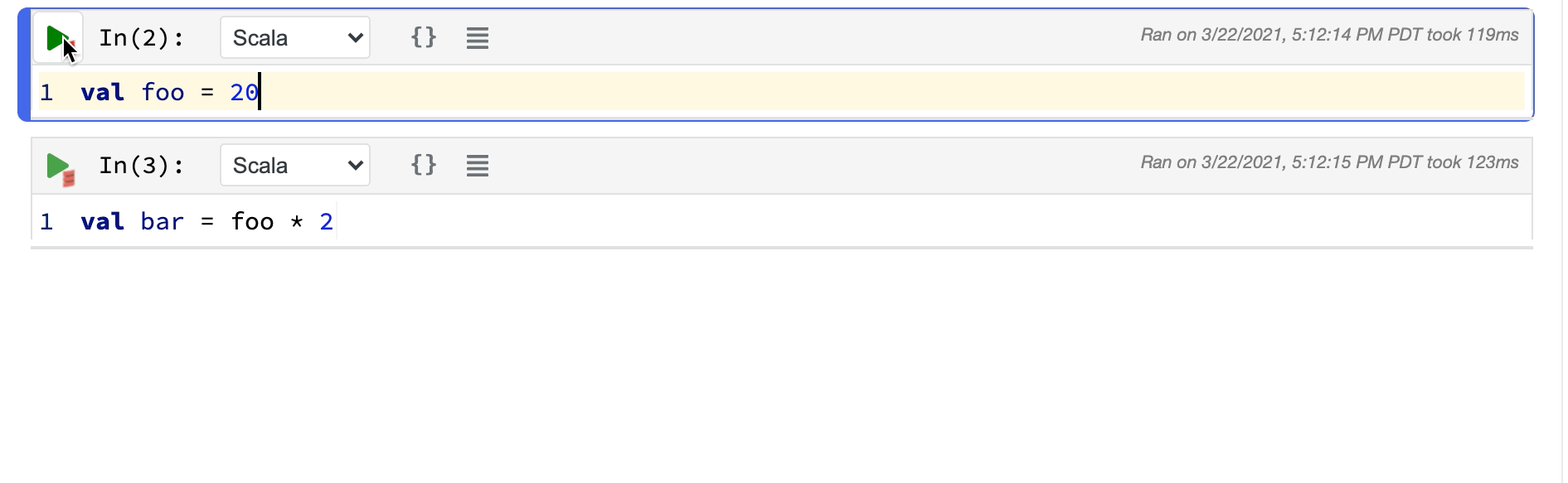Open the lines menu icon in In(2) cell
The height and width of the screenshot is (483, 1568).
point(477,38)
